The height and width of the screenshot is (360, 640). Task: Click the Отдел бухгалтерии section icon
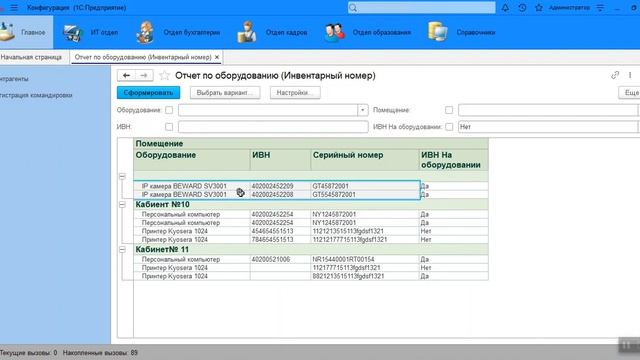coord(145,32)
